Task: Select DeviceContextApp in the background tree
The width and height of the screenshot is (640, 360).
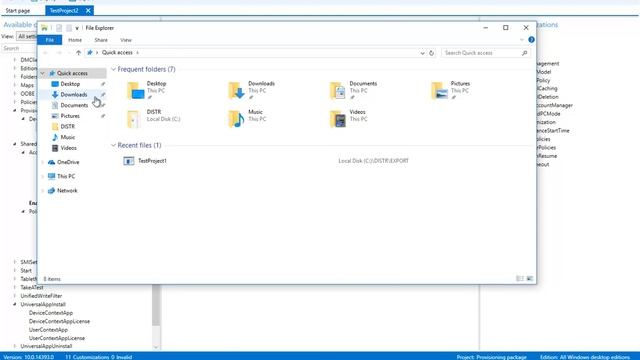Action: pos(51,313)
